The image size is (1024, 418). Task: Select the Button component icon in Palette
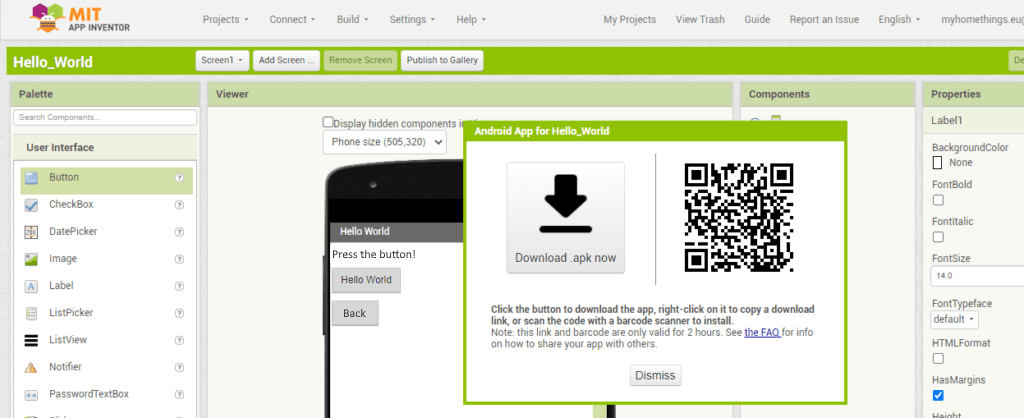(31, 178)
